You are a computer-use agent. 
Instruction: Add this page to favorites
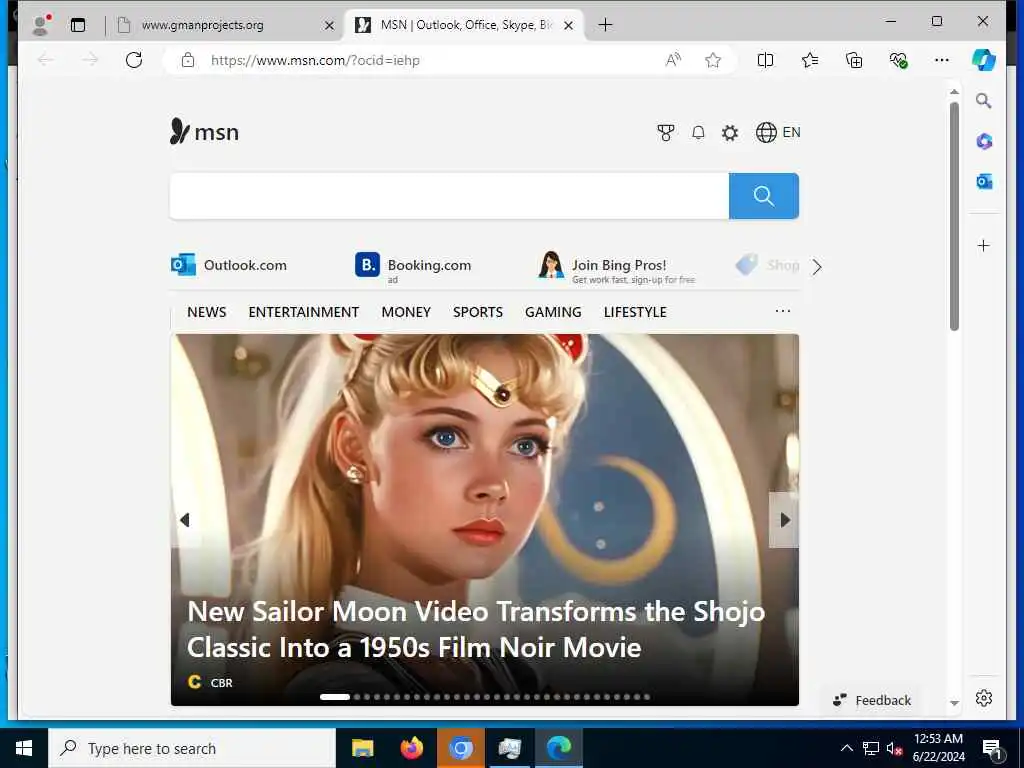[712, 60]
